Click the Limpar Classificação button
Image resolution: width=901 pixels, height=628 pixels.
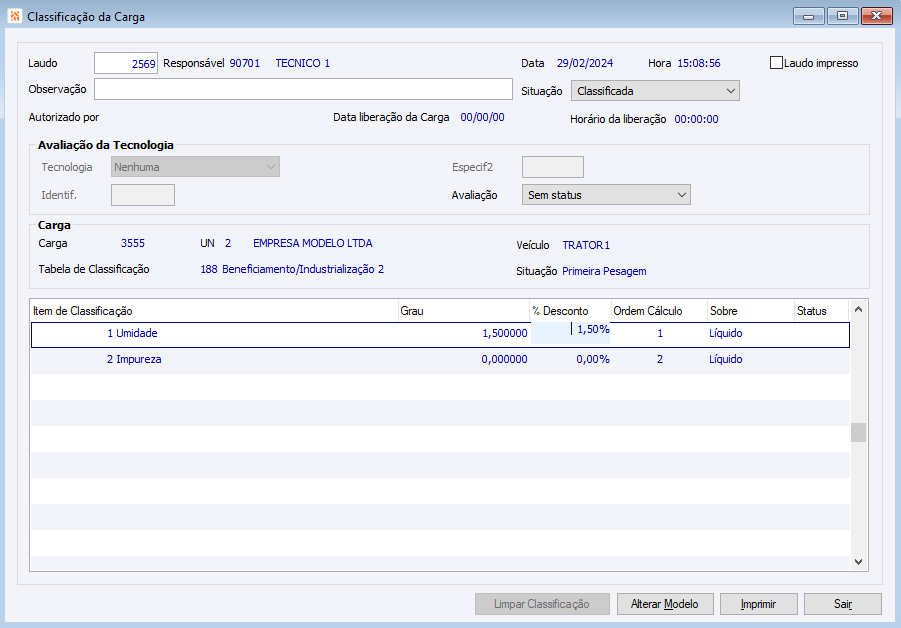pyautogui.click(x=542, y=604)
